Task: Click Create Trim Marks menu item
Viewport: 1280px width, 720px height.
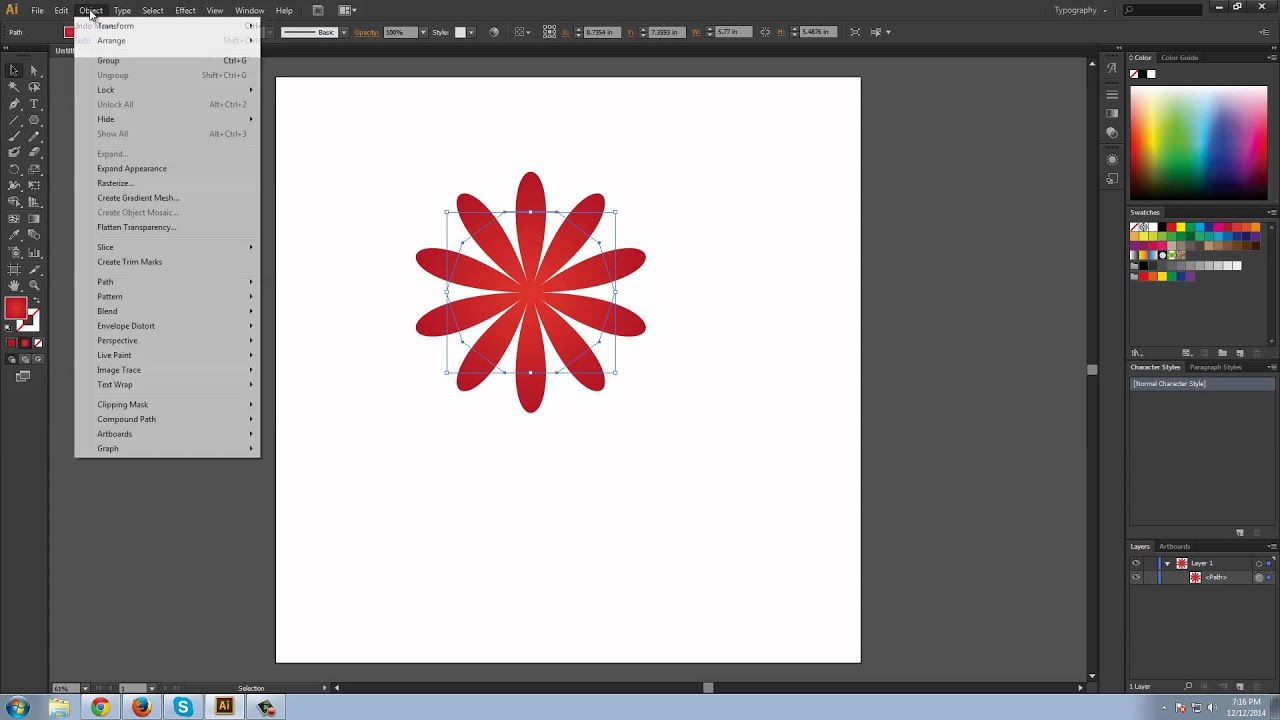Action: coord(129,262)
